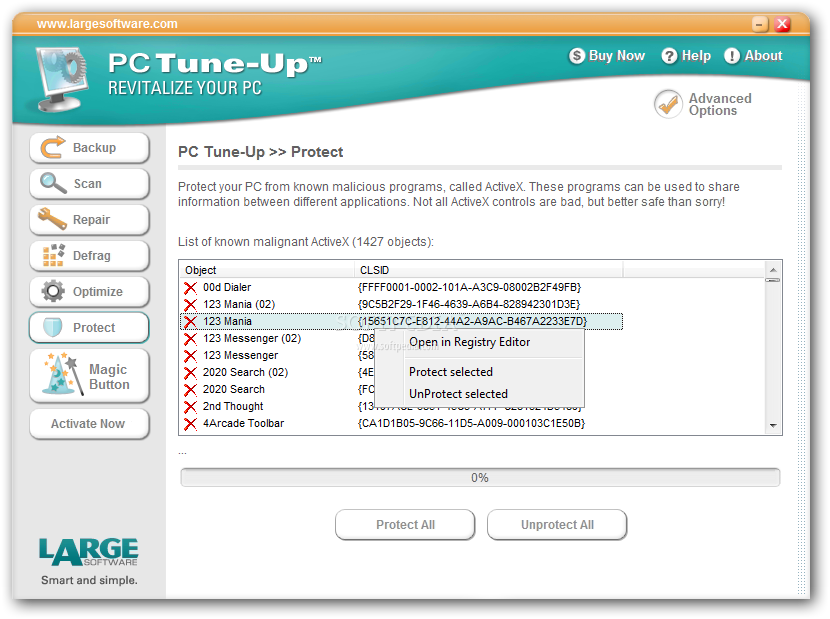Go to the Scan section
This screenshot has height=619, width=830.
89,184
